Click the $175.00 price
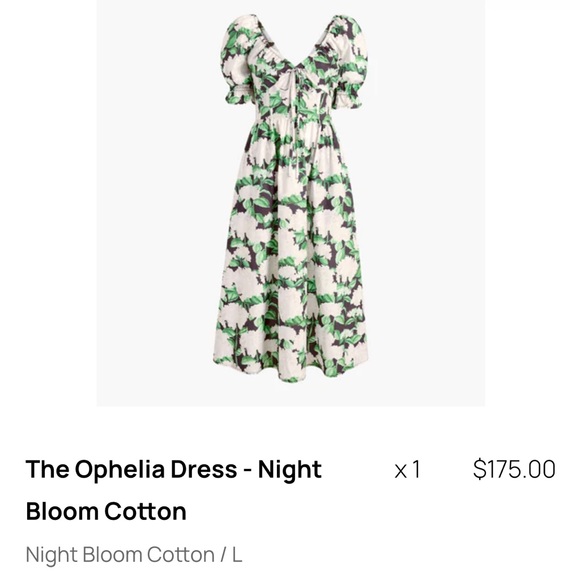Viewport: 580px width, 580px height. (514, 469)
